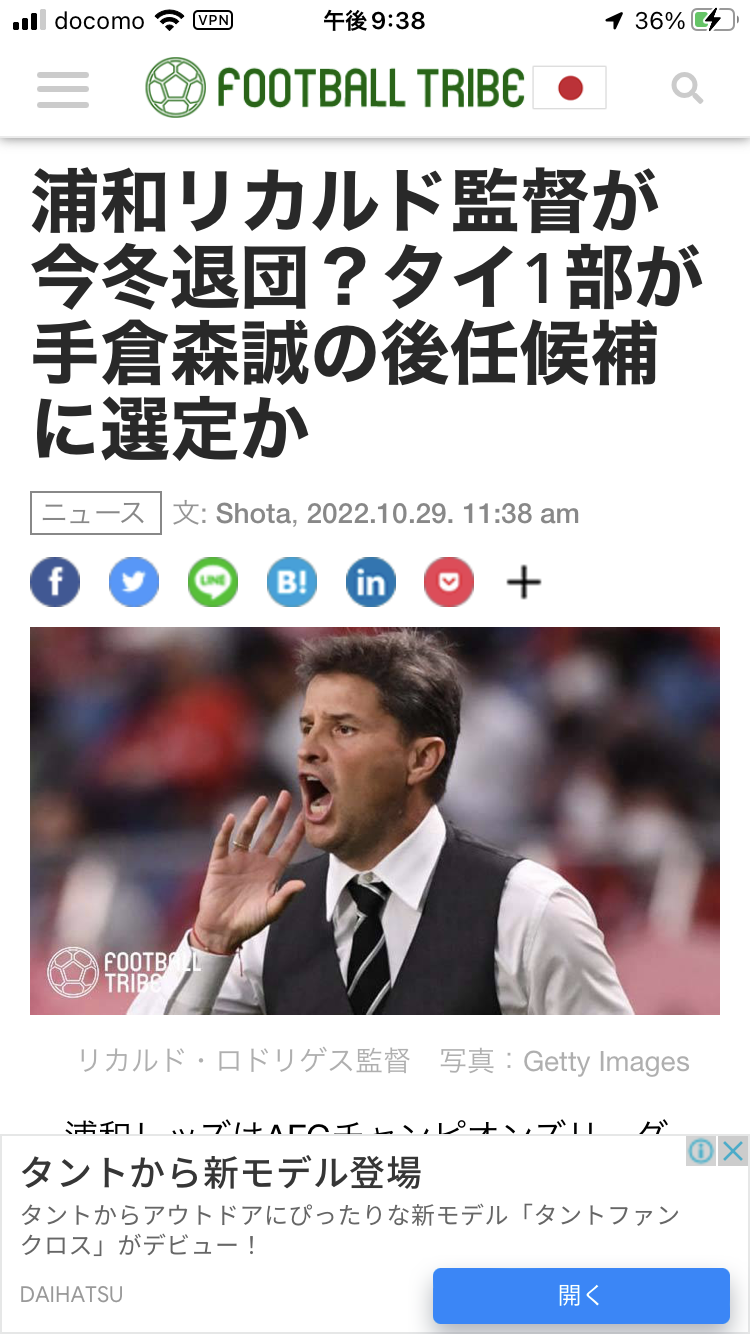The width and height of the screenshot is (750, 1334).
Task: Share the article on Facebook
Action: (x=55, y=582)
